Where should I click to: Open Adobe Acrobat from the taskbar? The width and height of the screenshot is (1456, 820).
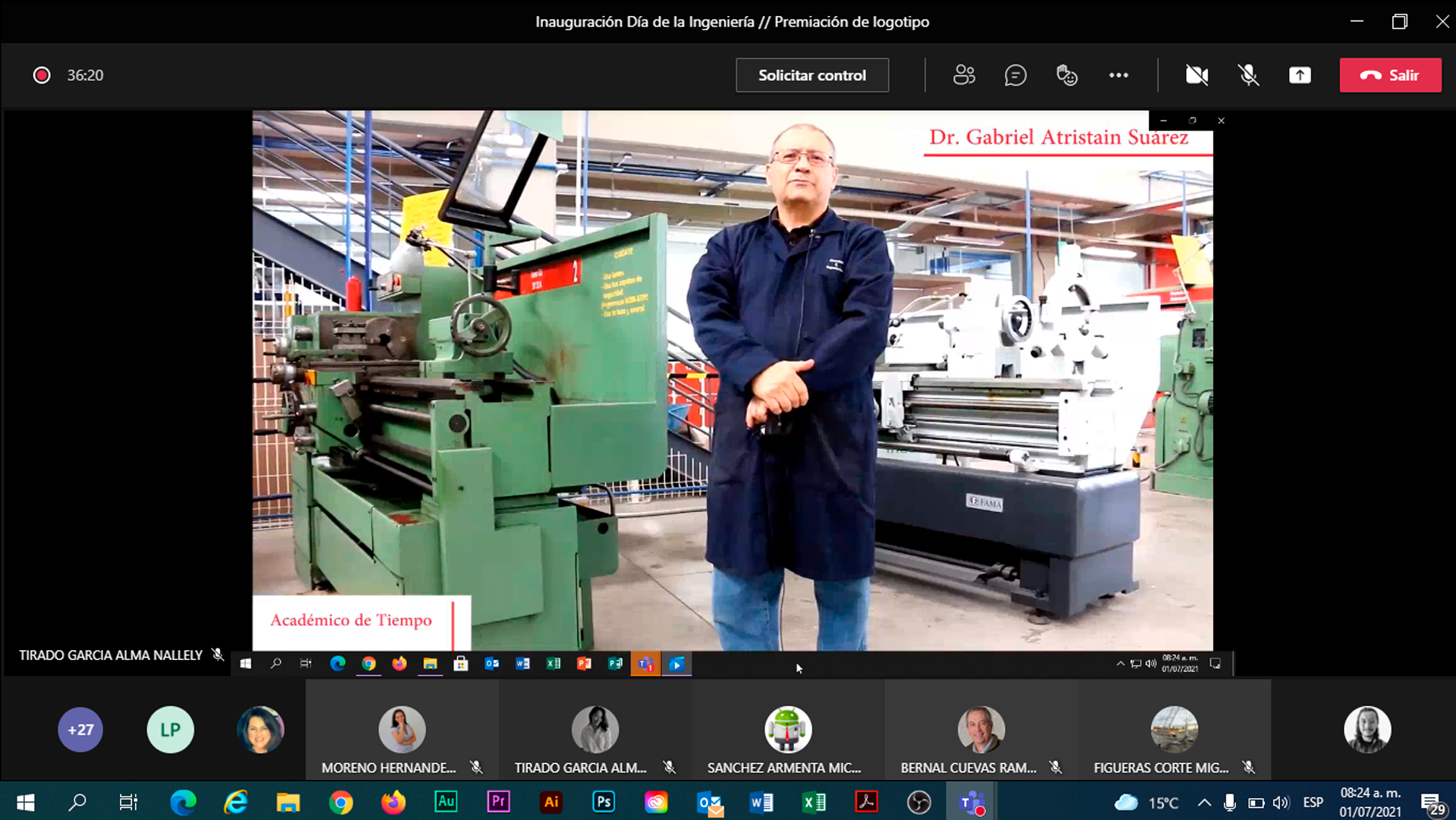coord(866,802)
